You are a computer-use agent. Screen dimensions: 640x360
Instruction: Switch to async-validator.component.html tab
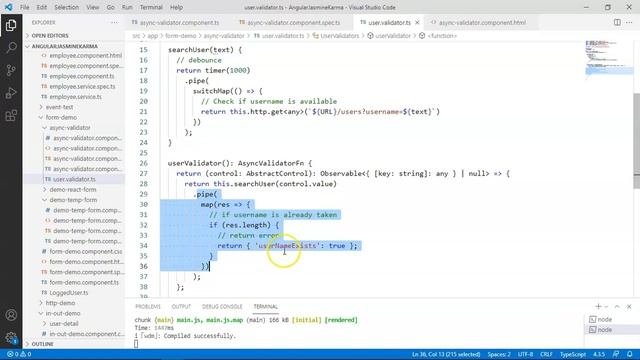(x=482, y=22)
